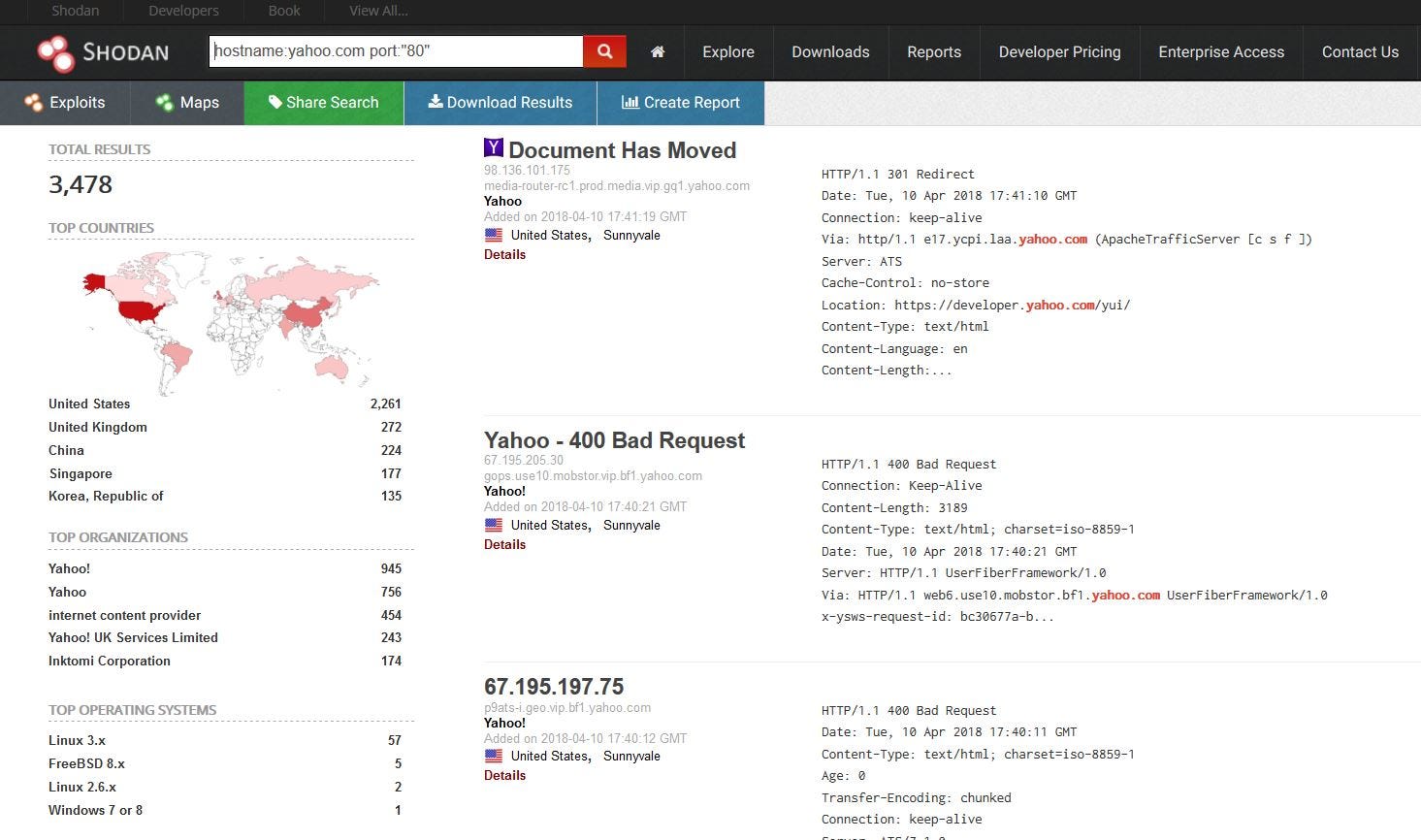Open Developer Pricing page
Screen dimensions: 1421x840
click(x=1059, y=52)
